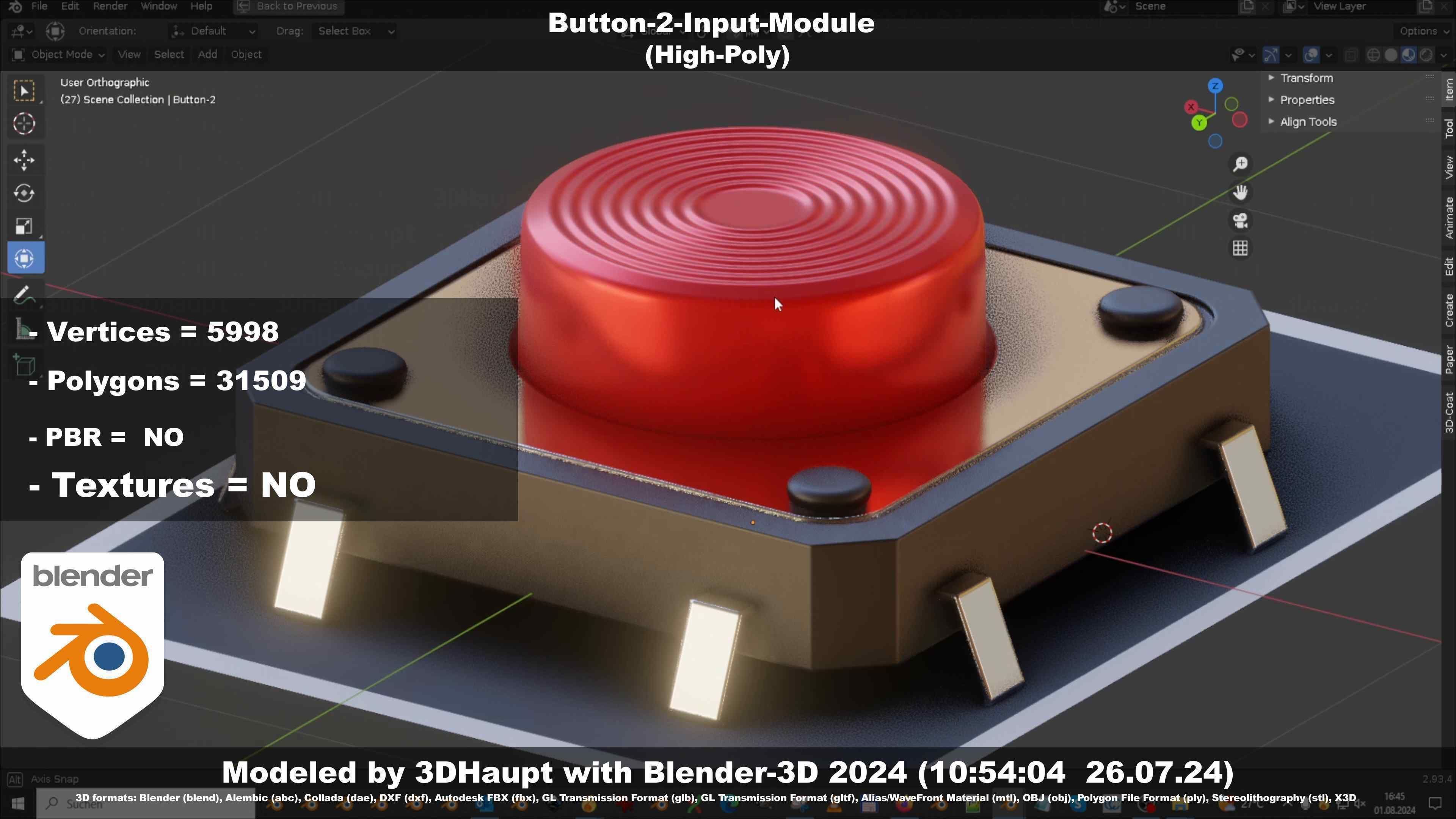This screenshot has height=819, width=1456.
Task: Switch to Rendered shading
Action: click(1426, 55)
